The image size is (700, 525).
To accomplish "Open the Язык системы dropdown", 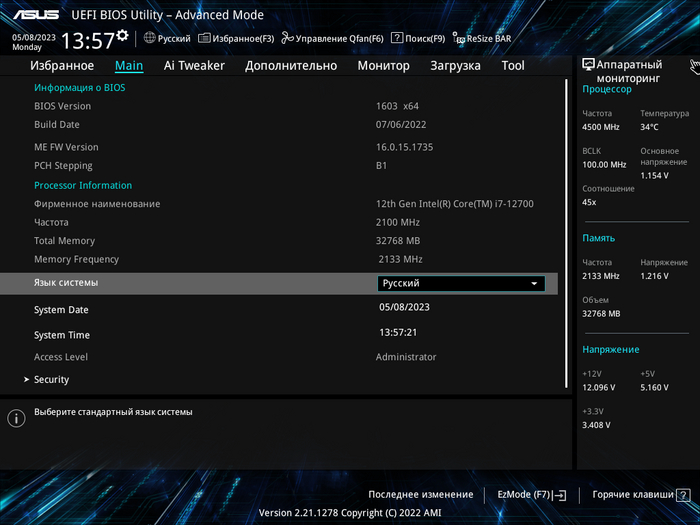I will pos(461,283).
